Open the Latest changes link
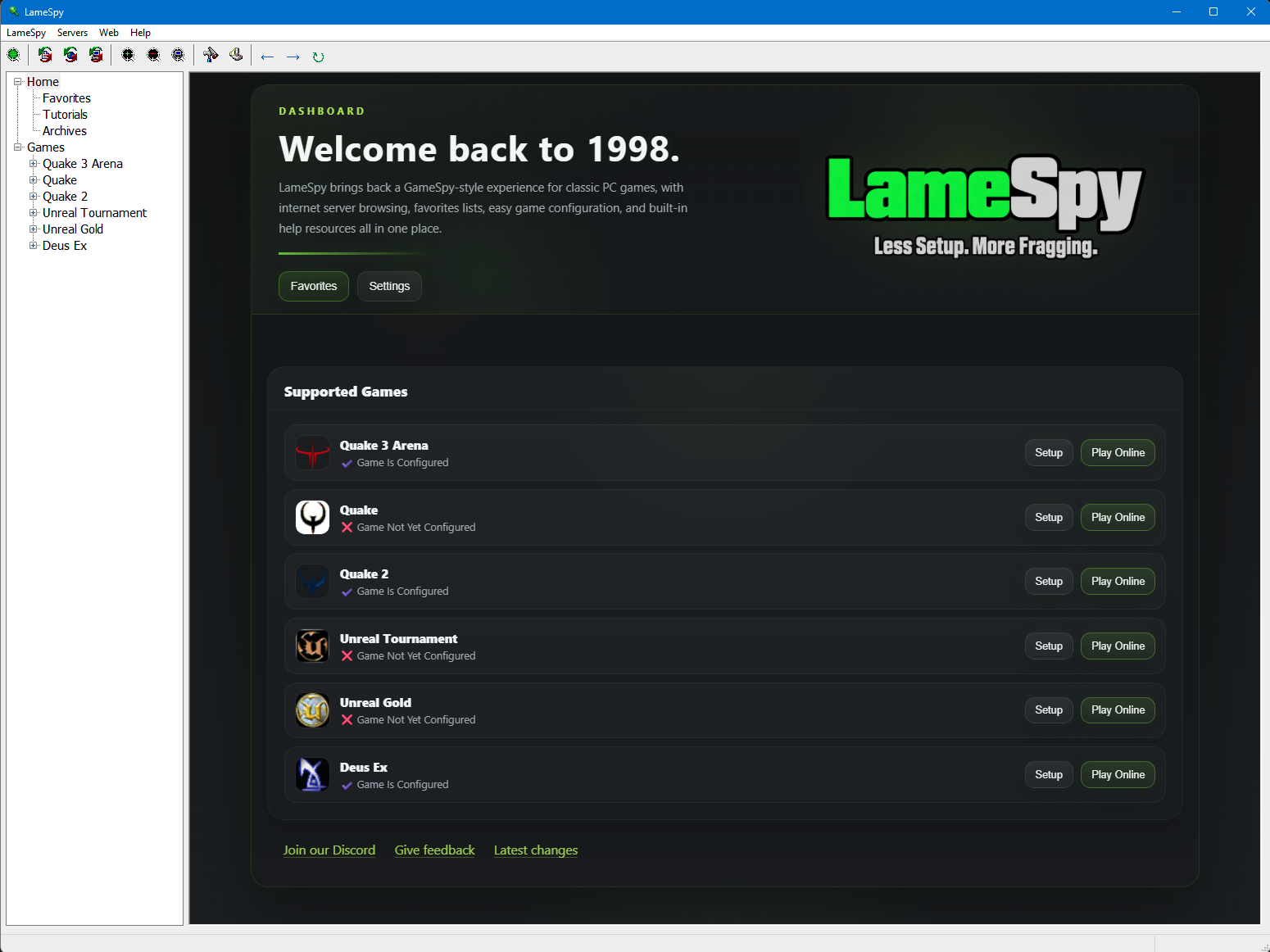This screenshot has width=1270, height=952. tap(536, 850)
